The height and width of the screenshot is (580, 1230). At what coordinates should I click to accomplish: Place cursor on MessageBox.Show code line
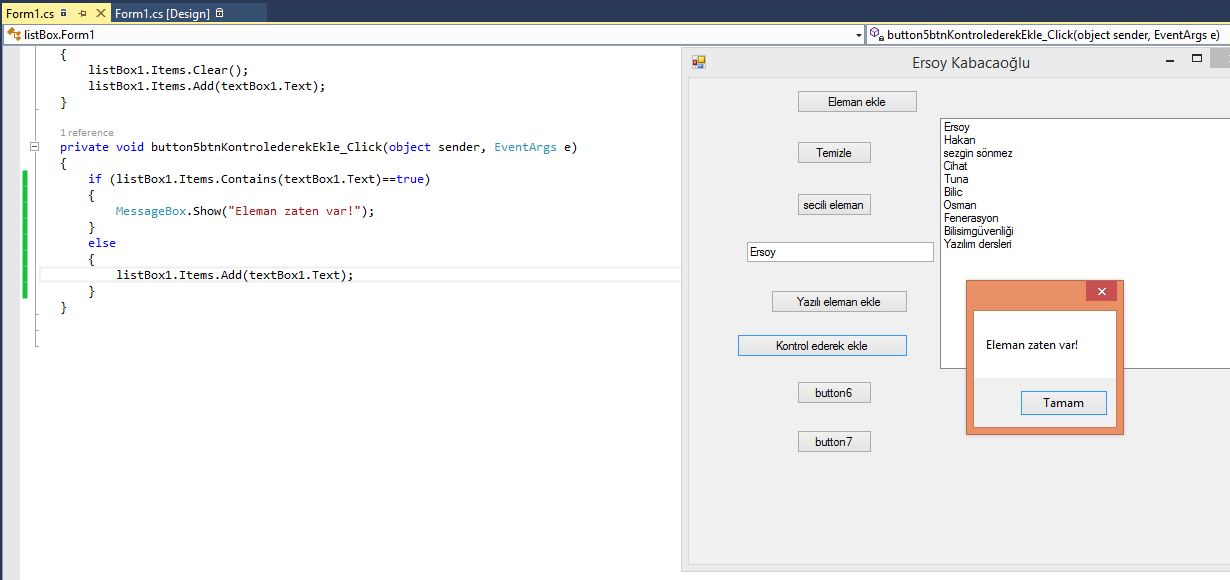coord(244,211)
